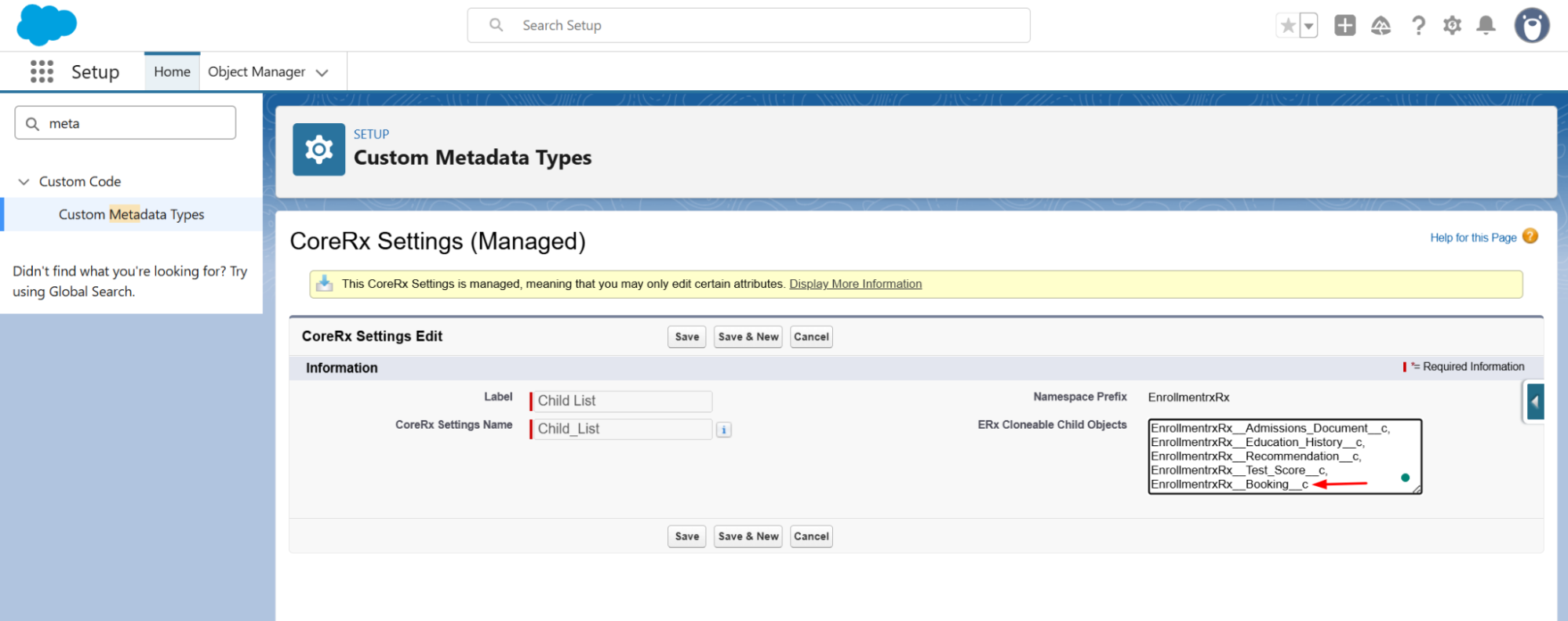Click the Salesforce cloud logo
The image size is (1568, 621).
(46, 25)
